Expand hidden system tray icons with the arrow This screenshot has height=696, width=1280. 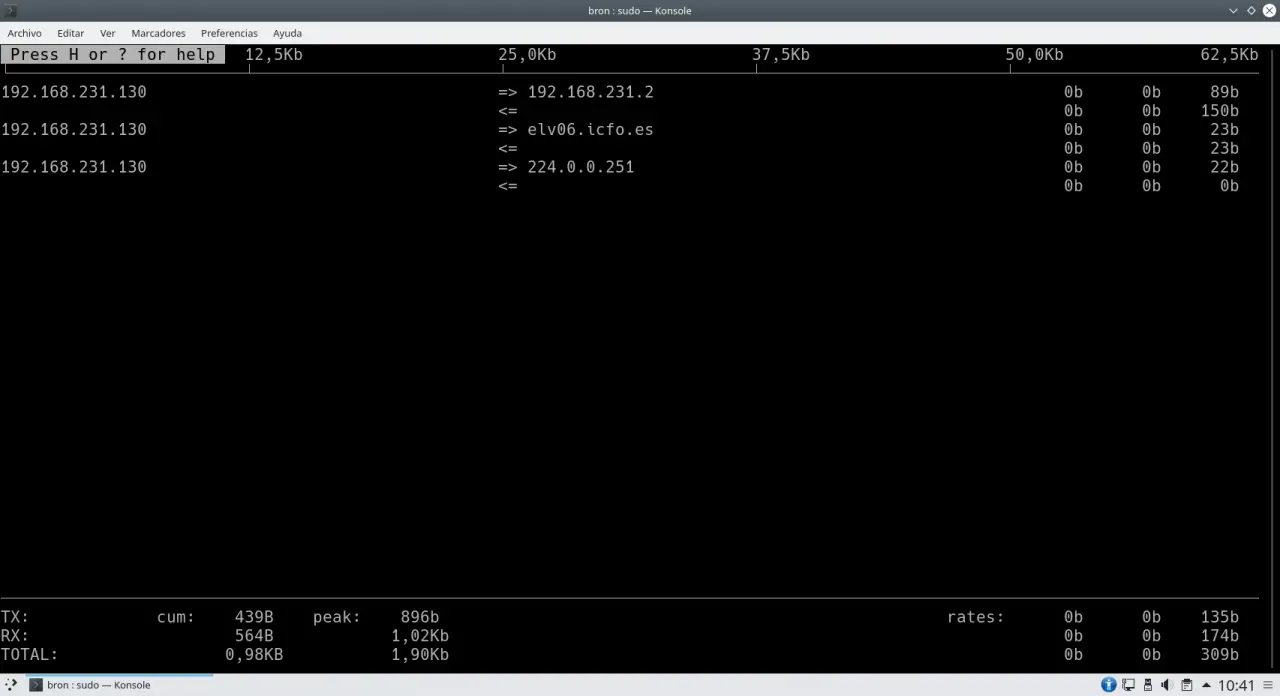click(x=1206, y=685)
